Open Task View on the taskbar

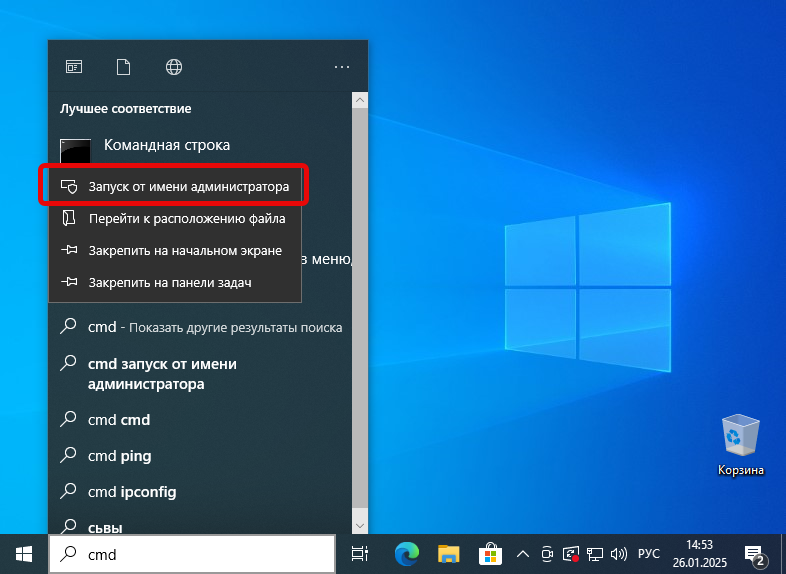(360, 553)
